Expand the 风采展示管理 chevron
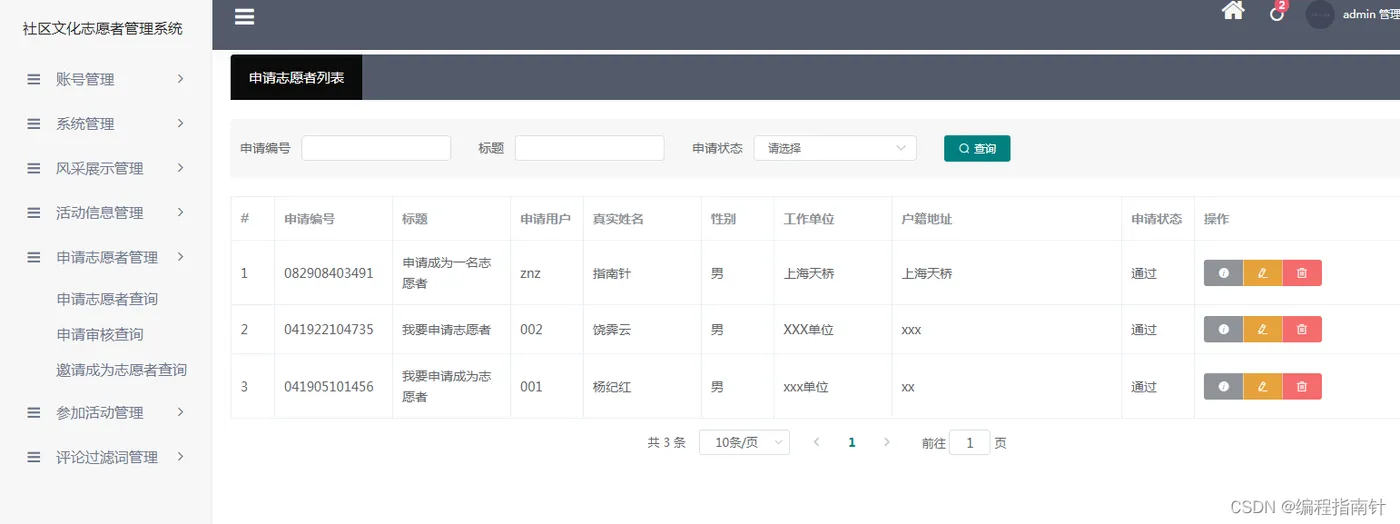 [x=181, y=167]
